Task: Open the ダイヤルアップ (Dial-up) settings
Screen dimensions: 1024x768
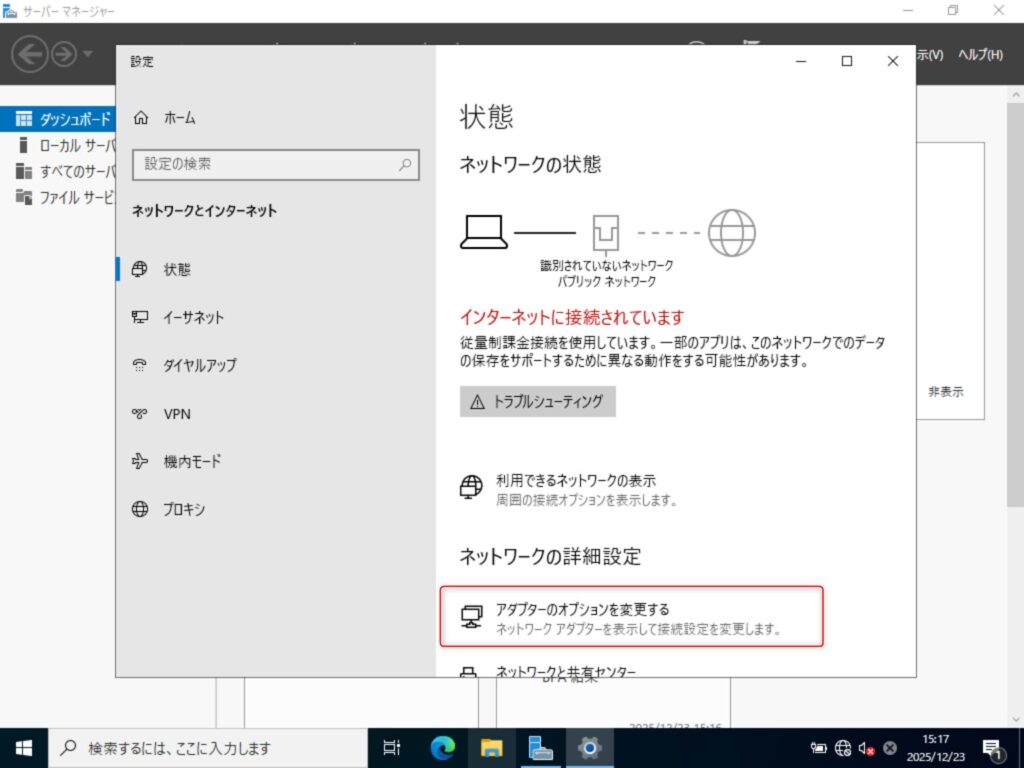Action: pyautogui.click(x=199, y=366)
